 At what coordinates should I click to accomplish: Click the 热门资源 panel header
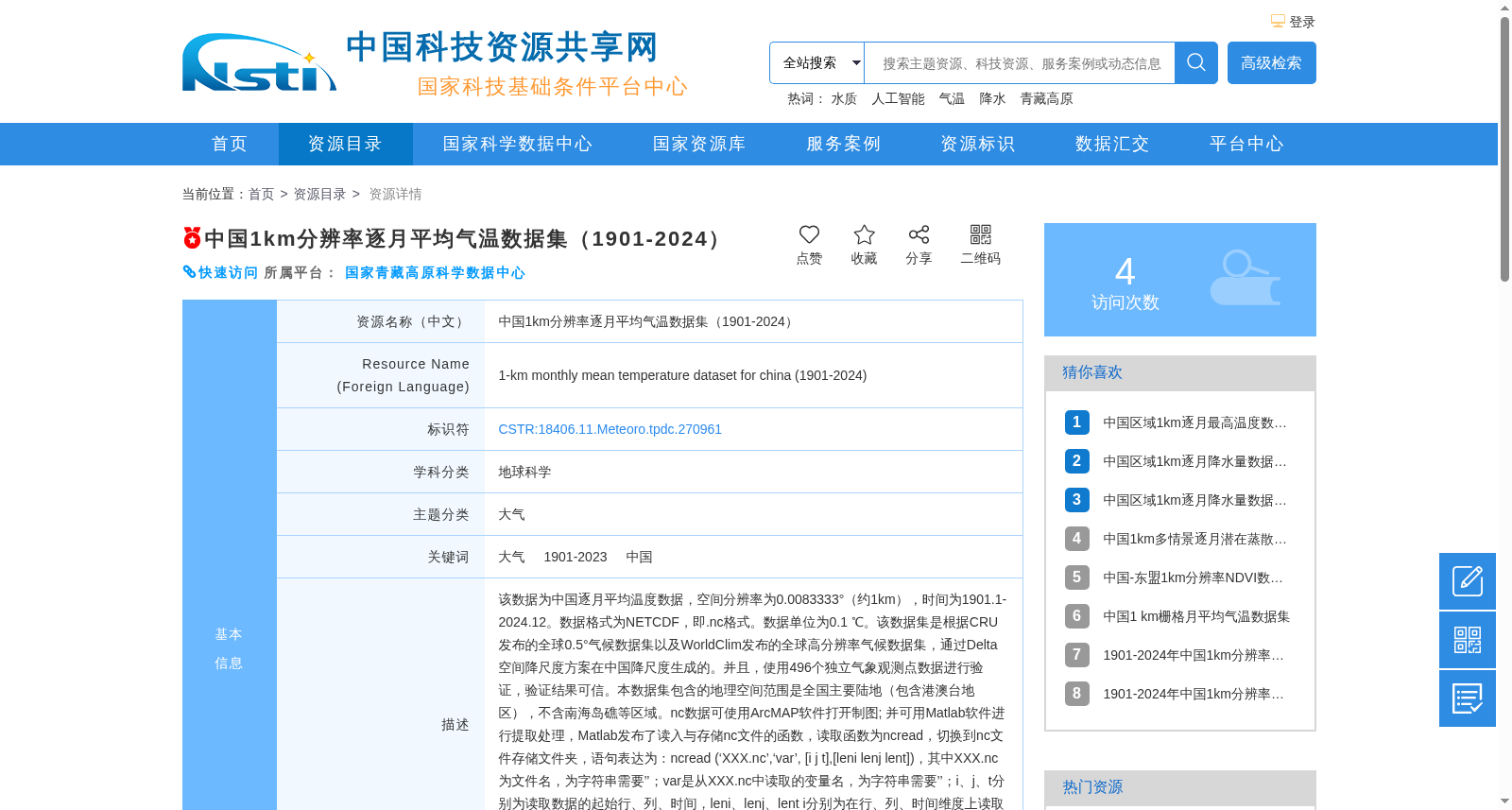tap(1180, 787)
